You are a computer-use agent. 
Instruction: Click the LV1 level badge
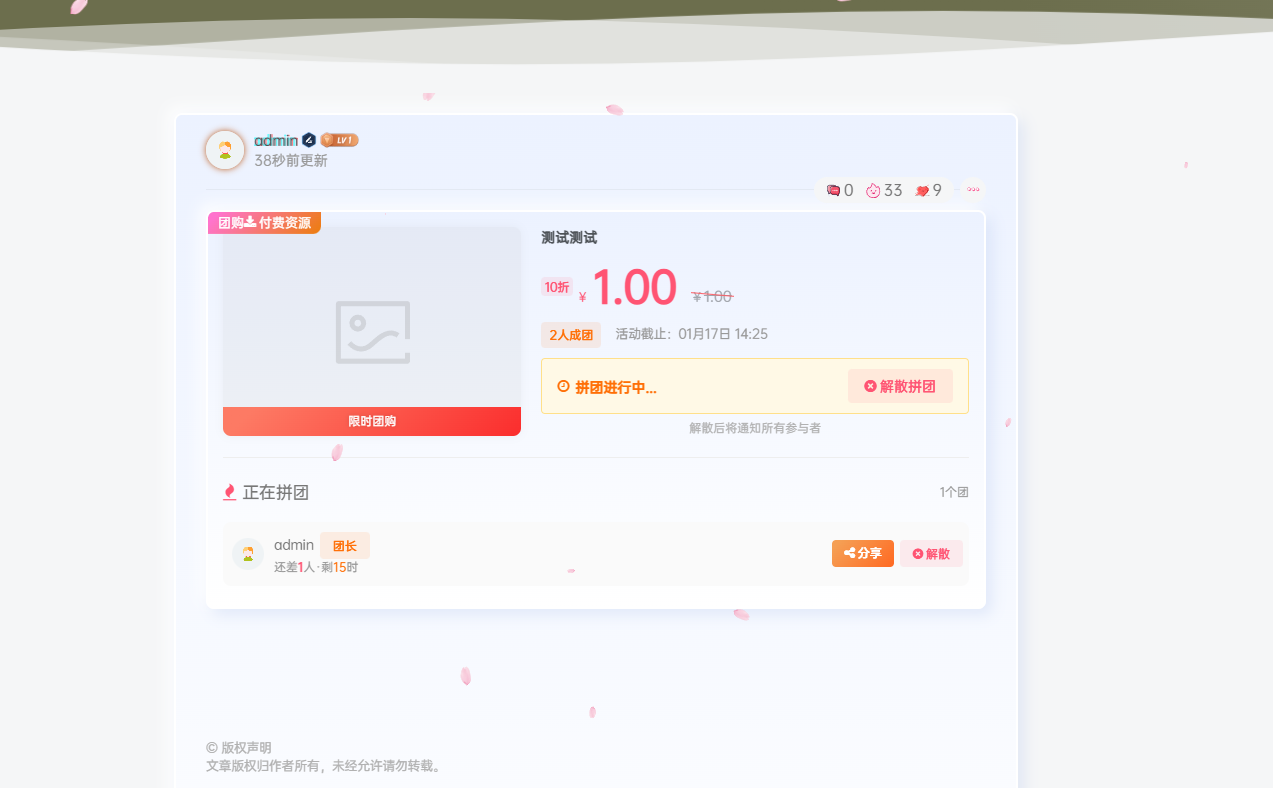[339, 140]
